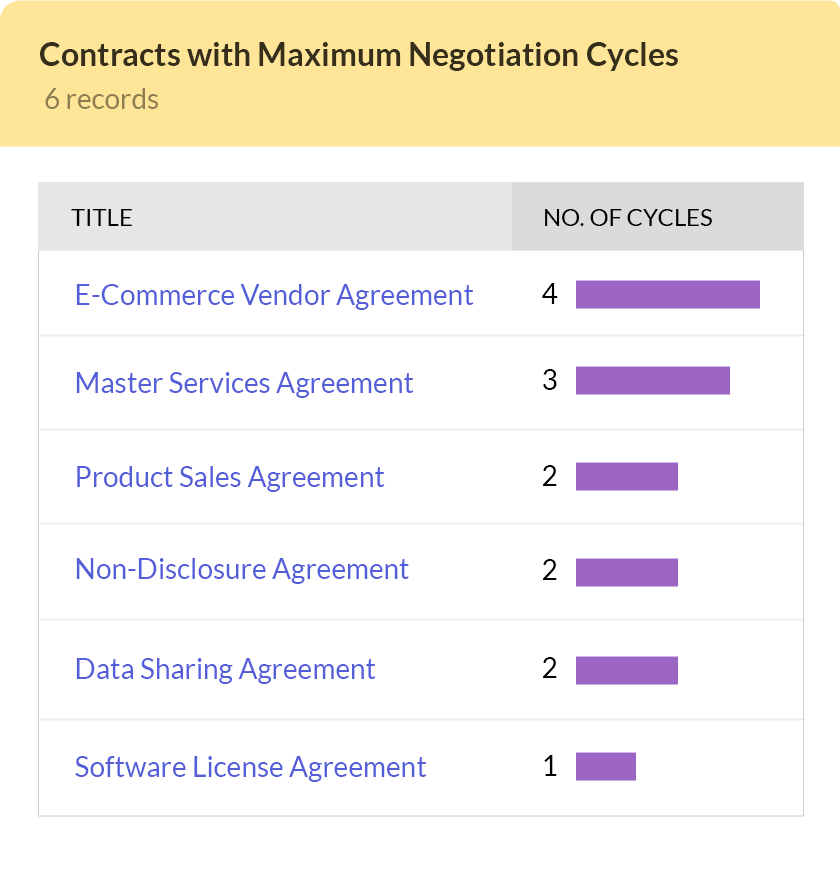This screenshot has height=869, width=840.
Task: Click the Software License Agreement link
Action: [x=250, y=767]
